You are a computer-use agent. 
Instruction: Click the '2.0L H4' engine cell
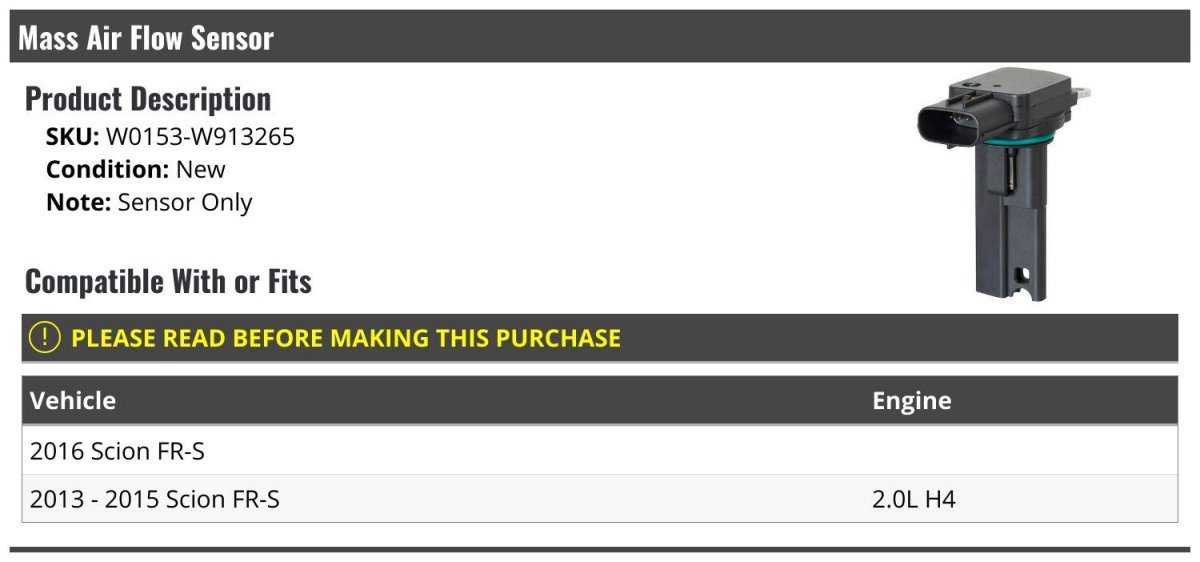[914, 499]
